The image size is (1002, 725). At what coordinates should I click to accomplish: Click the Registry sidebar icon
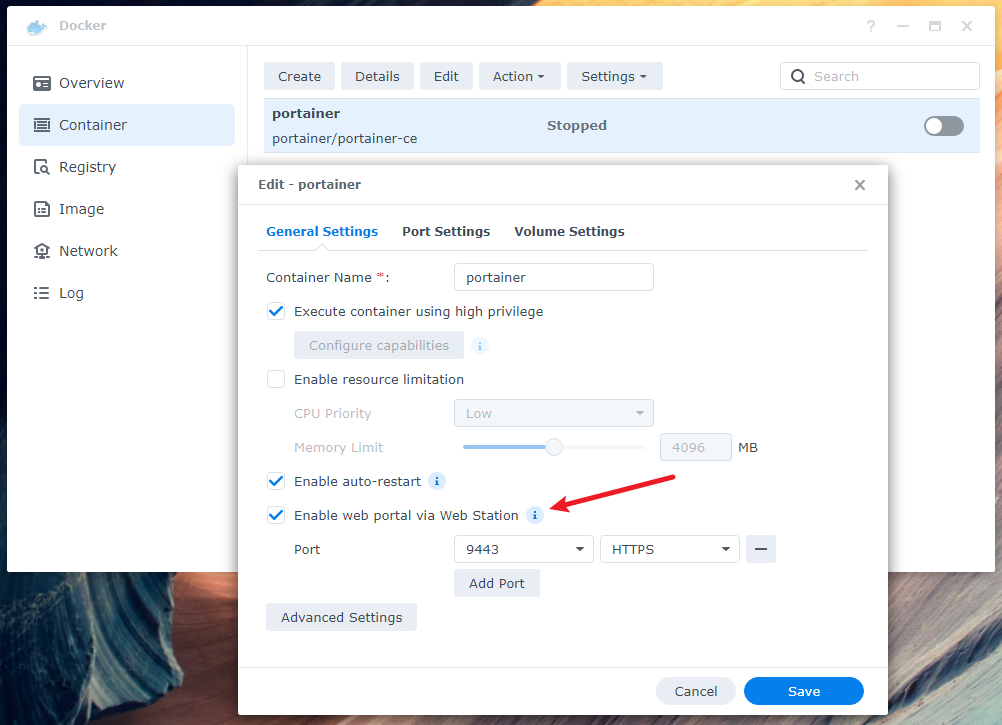coord(42,167)
